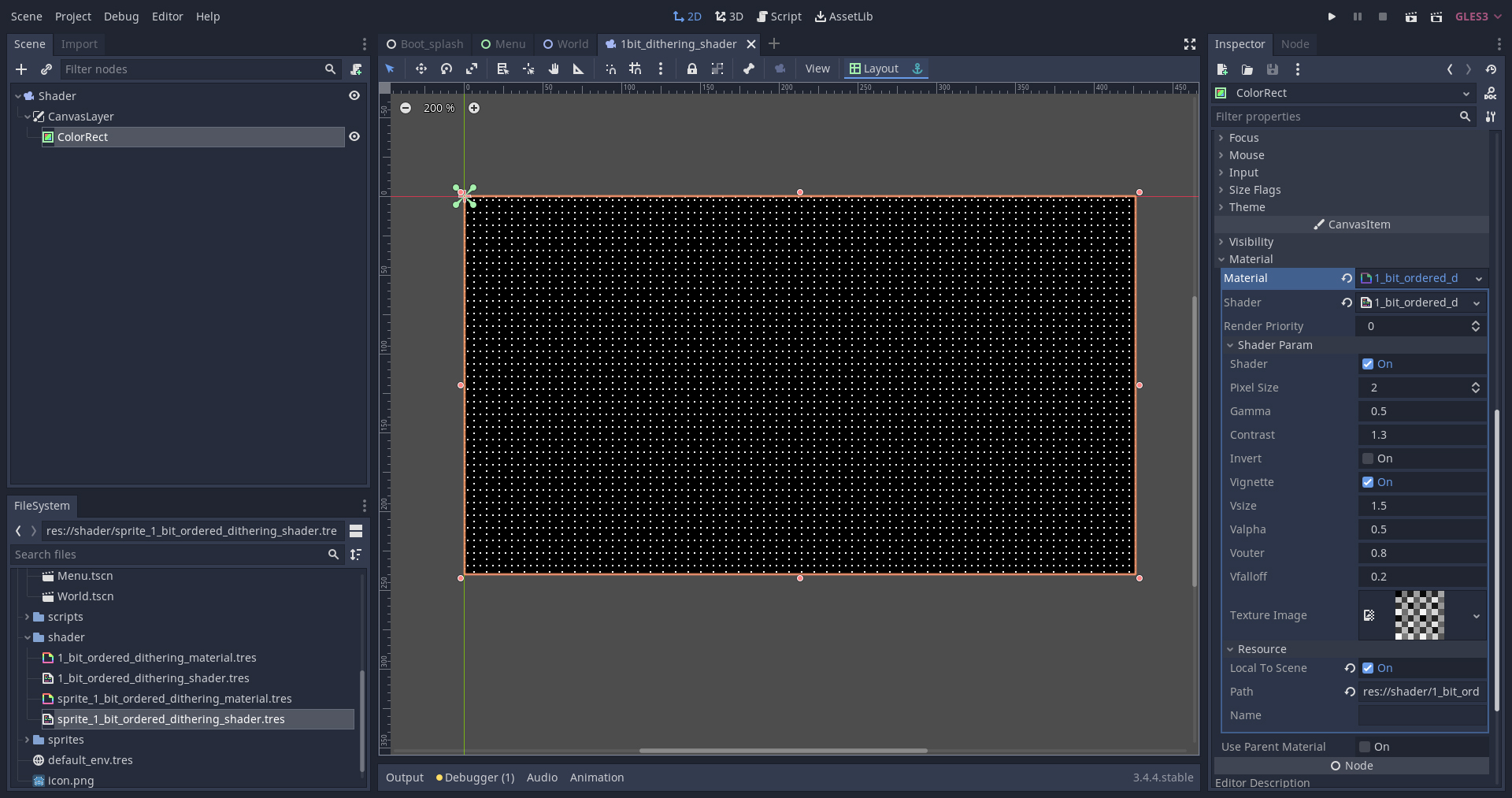1512x798 pixels.
Task: Activate the Rotate tool
Action: click(447, 69)
